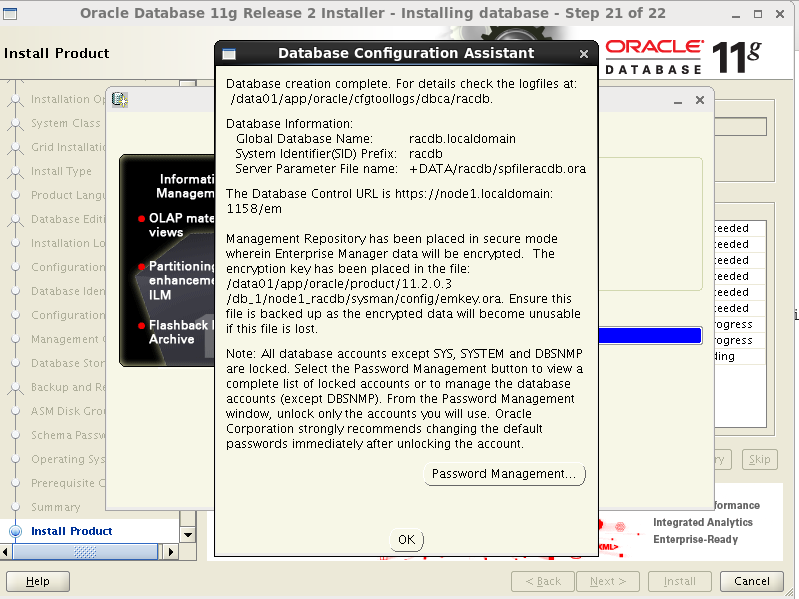This screenshot has width=799, height=599.
Task: Open Password Management window
Action: 504,474
